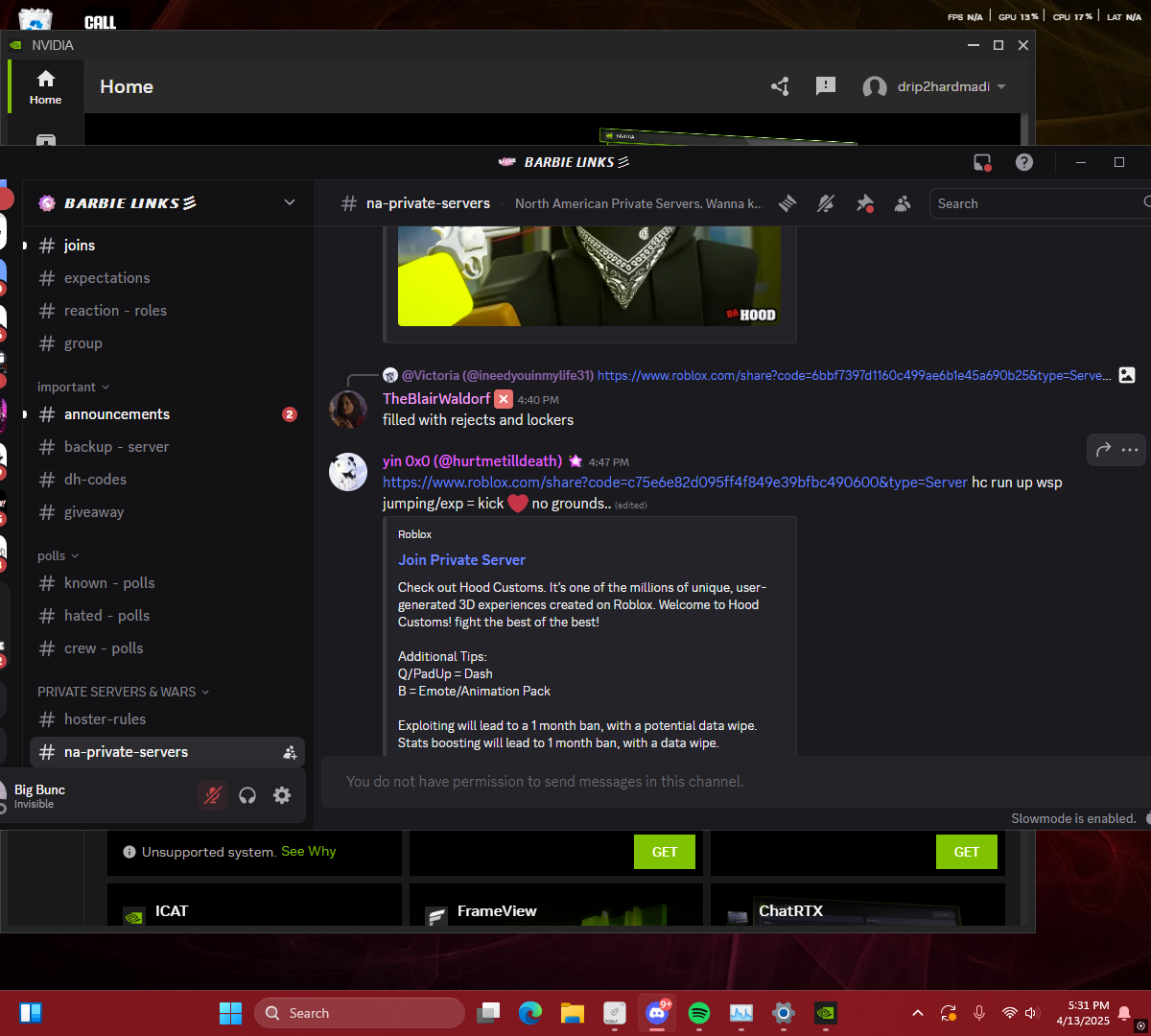Image resolution: width=1151 pixels, height=1036 pixels.
Task: Unmute microphone in Discord user panel
Action: point(213,795)
